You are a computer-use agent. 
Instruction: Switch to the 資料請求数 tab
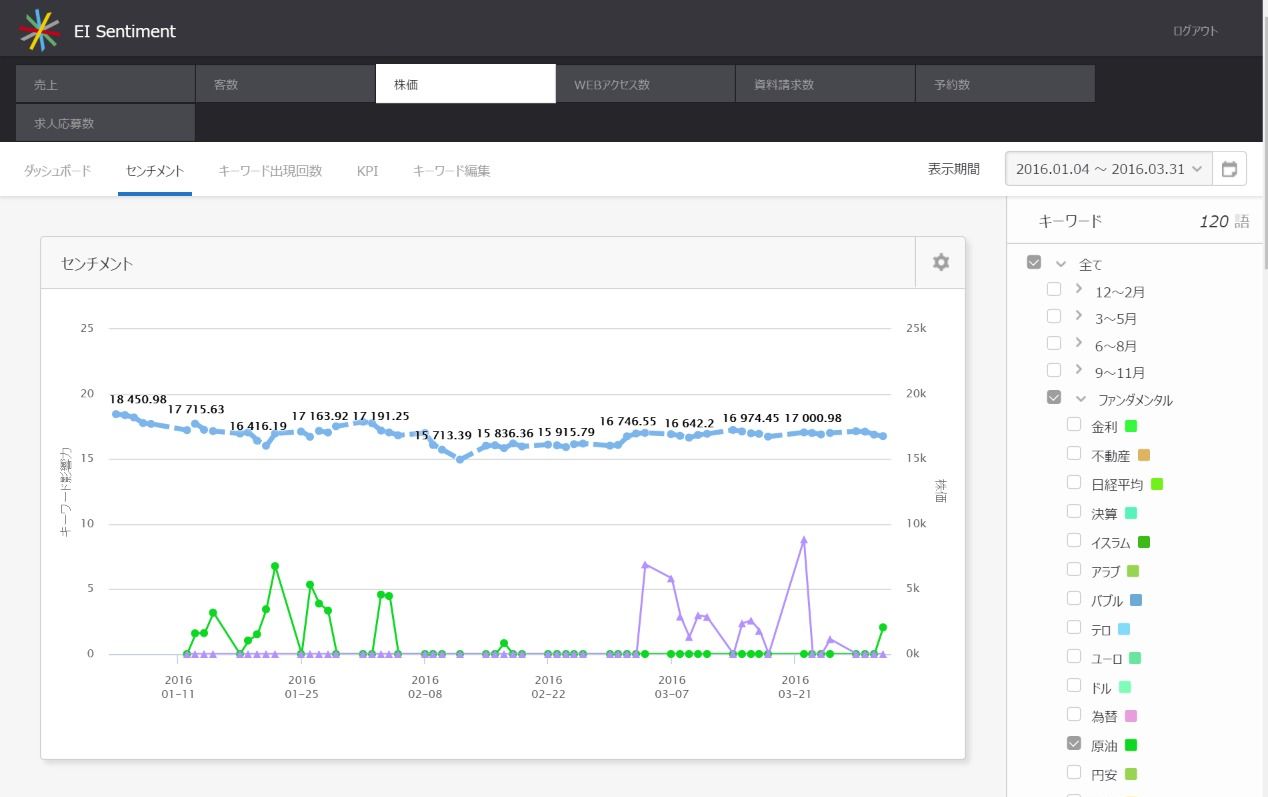point(825,84)
